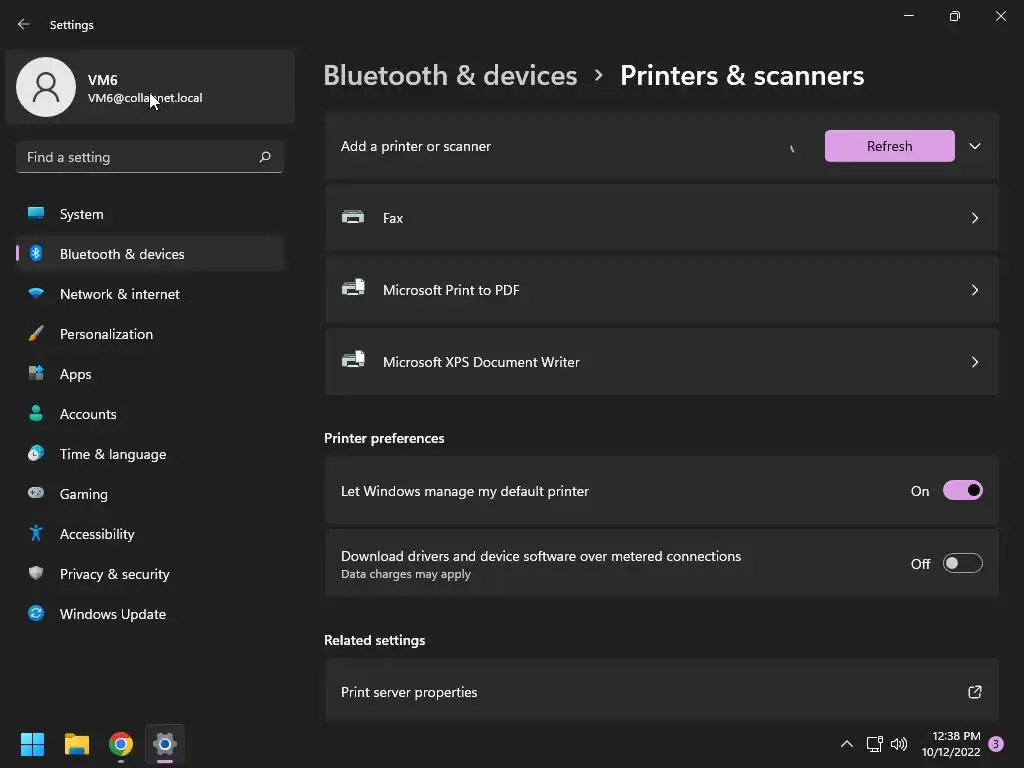Image resolution: width=1024 pixels, height=768 pixels.
Task: Open the Microsoft XPS Document Writer chevron
Action: pyautogui.click(x=974, y=362)
